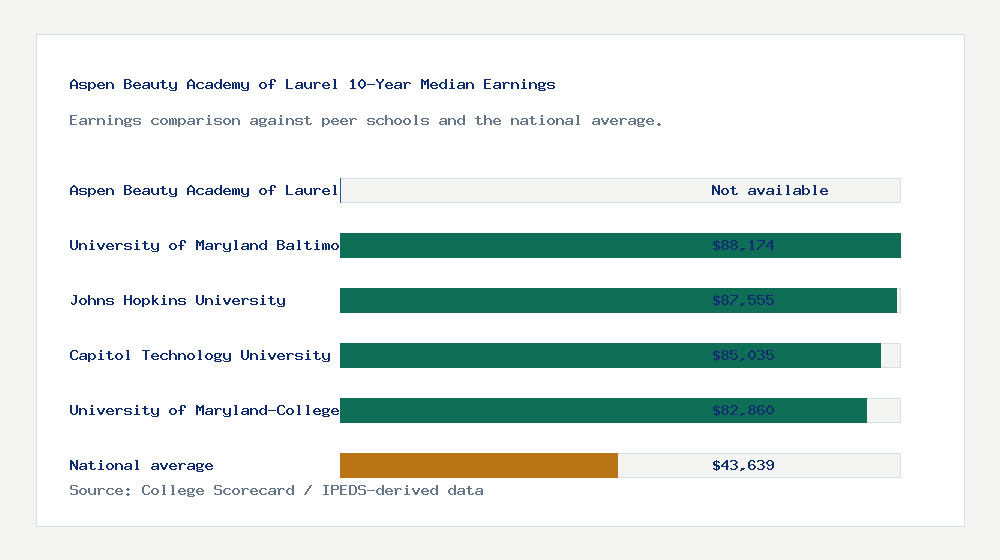The height and width of the screenshot is (560, 1000).
Task: Click the chart title 'Aspen Beauty Academy of Laurel 10-Year Median Earnings'
Action: pos(312,84)
